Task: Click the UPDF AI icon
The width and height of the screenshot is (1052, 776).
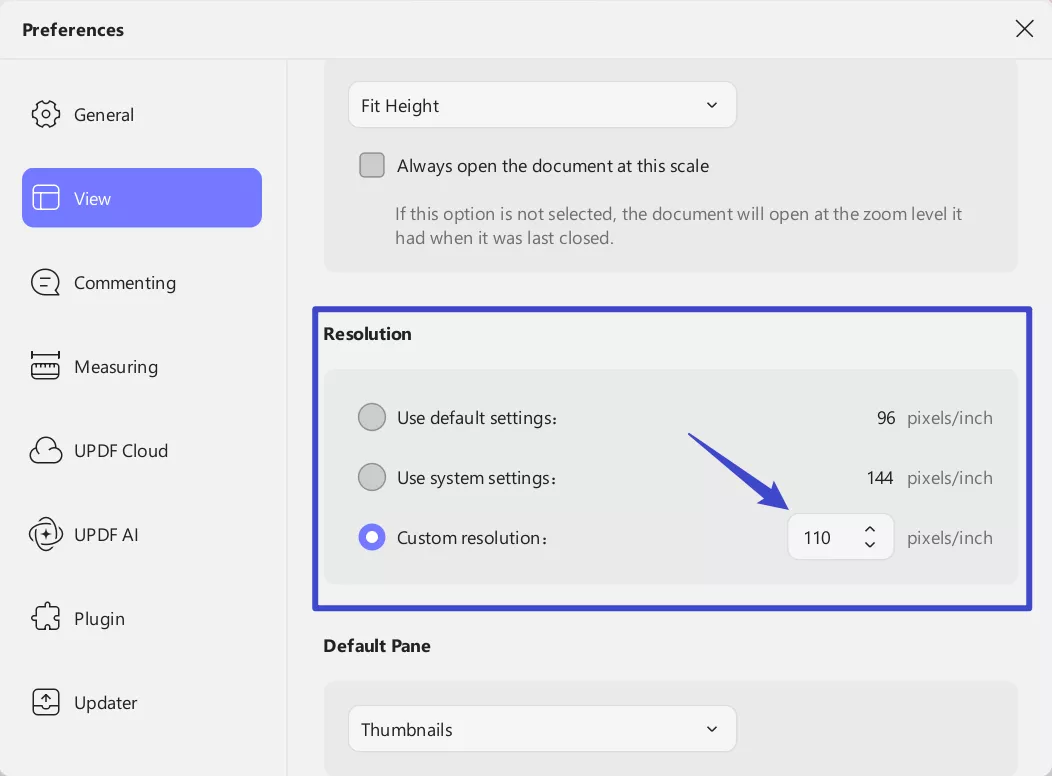Action: click(x=46, y=535)
